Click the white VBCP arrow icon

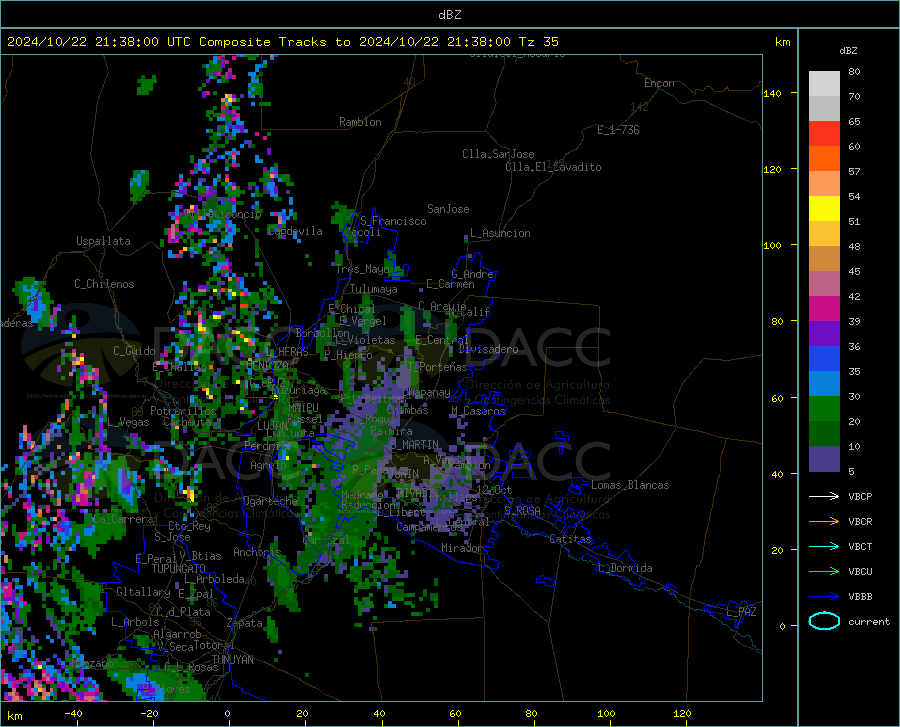coord(824,496)
